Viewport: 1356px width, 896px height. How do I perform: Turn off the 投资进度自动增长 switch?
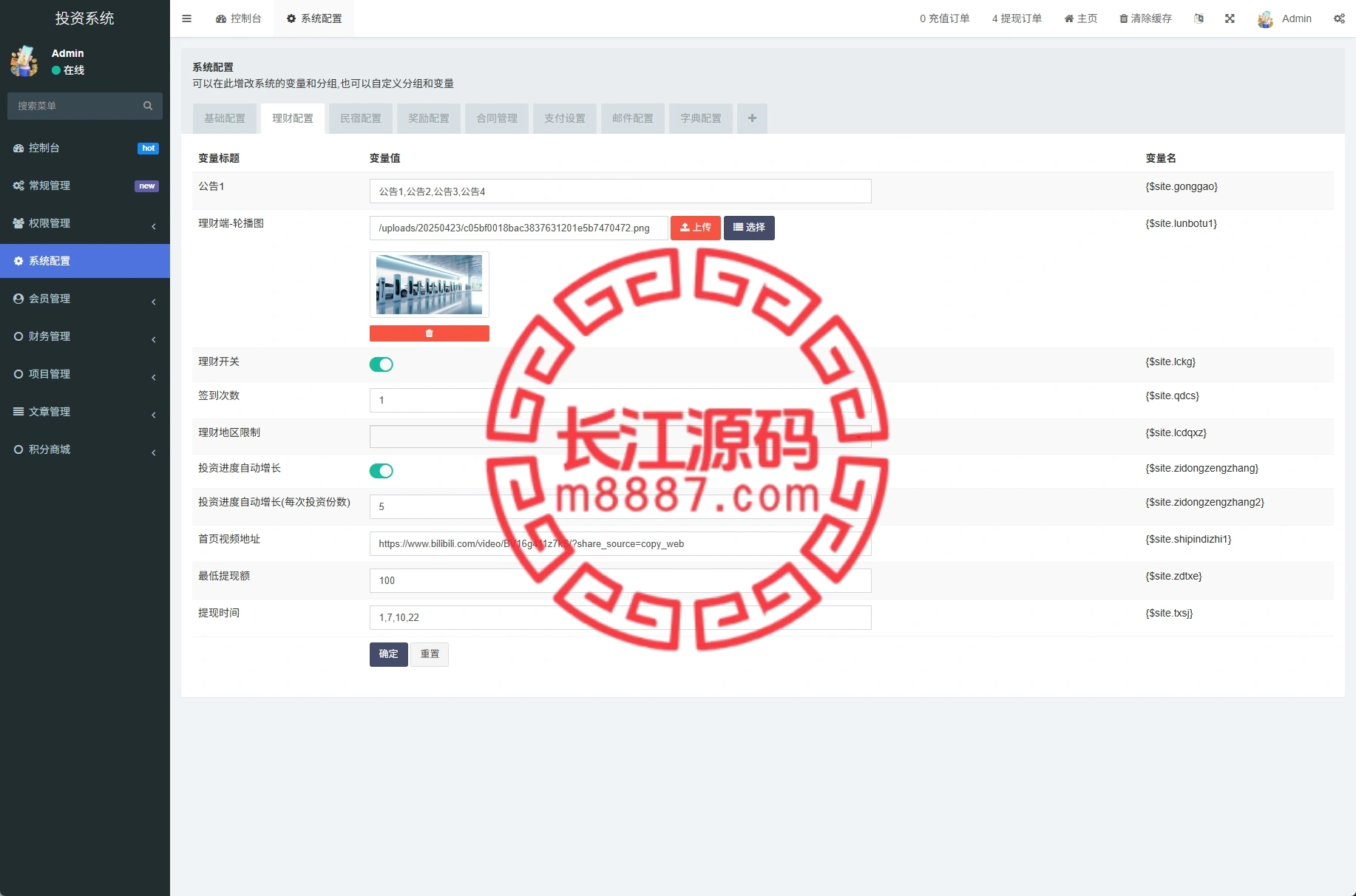pyautogui.click(x=382, y=471)
